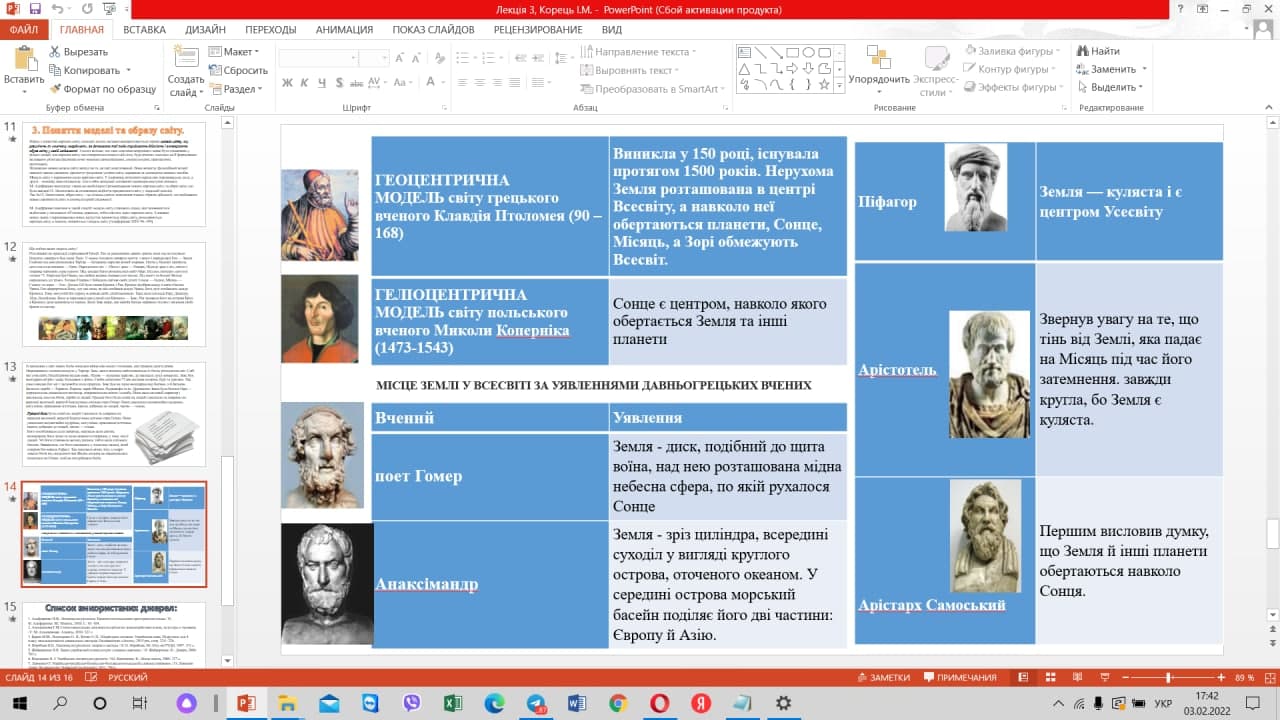Pick the oval shape in shapes gallery
This screenshot has height=720, width=1280.
[x=810, y=52]
